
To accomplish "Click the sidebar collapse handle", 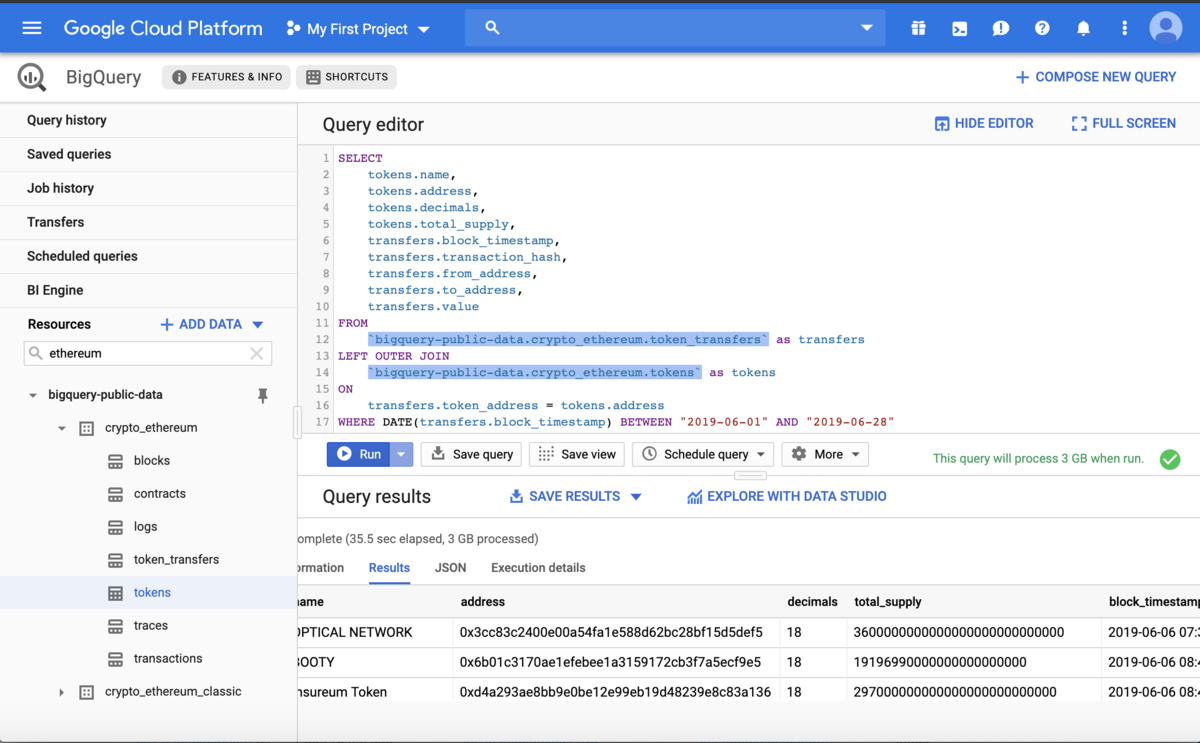I will tap(297, 423).
